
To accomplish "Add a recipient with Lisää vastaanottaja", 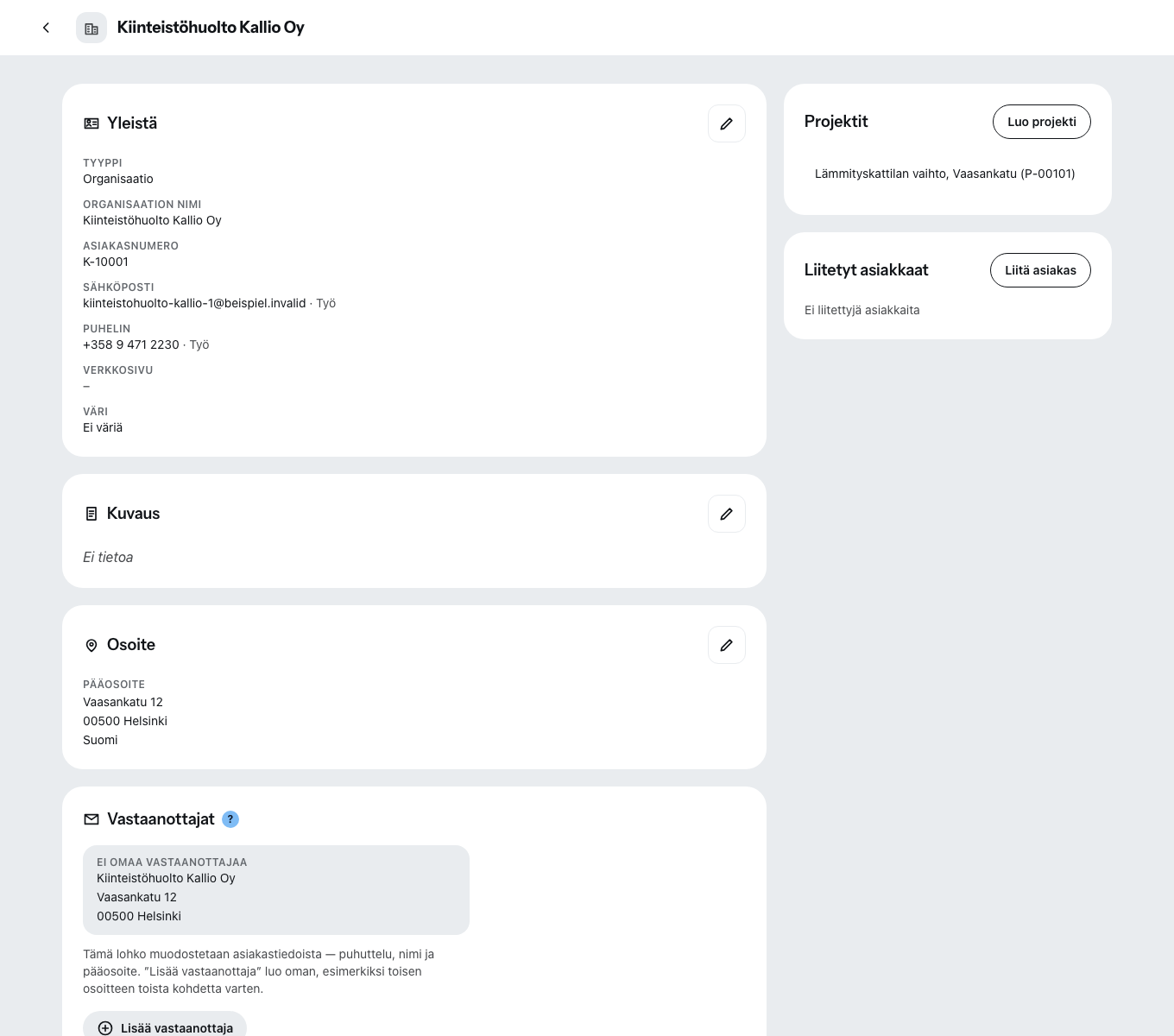I will coord(165,1027).
